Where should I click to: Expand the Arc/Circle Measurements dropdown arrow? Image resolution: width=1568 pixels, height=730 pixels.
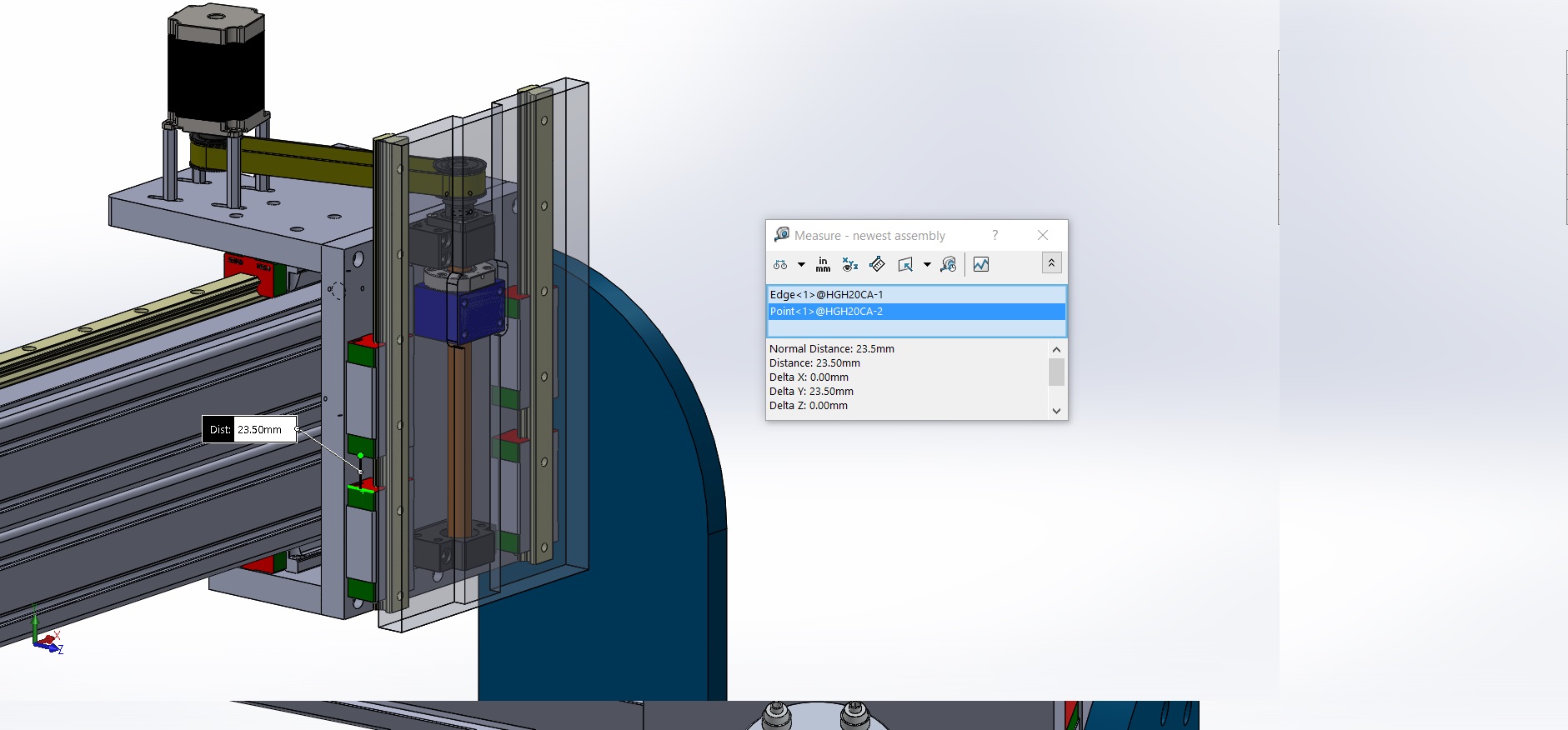pyautogui.click(x=801, y=265)
